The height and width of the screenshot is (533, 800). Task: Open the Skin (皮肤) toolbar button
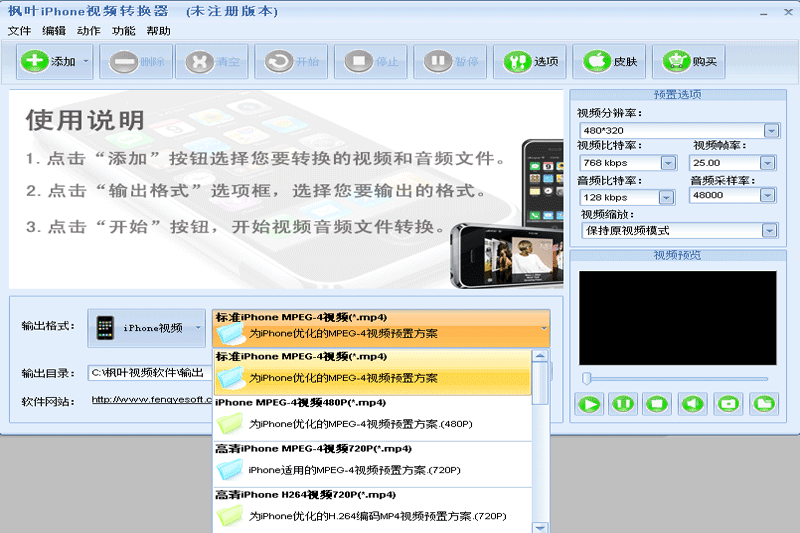tap(609, 62)
